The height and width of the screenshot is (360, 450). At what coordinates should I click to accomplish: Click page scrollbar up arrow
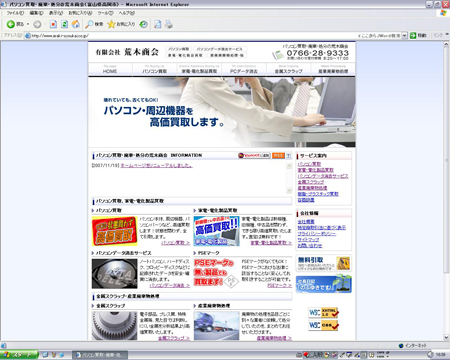446,44
